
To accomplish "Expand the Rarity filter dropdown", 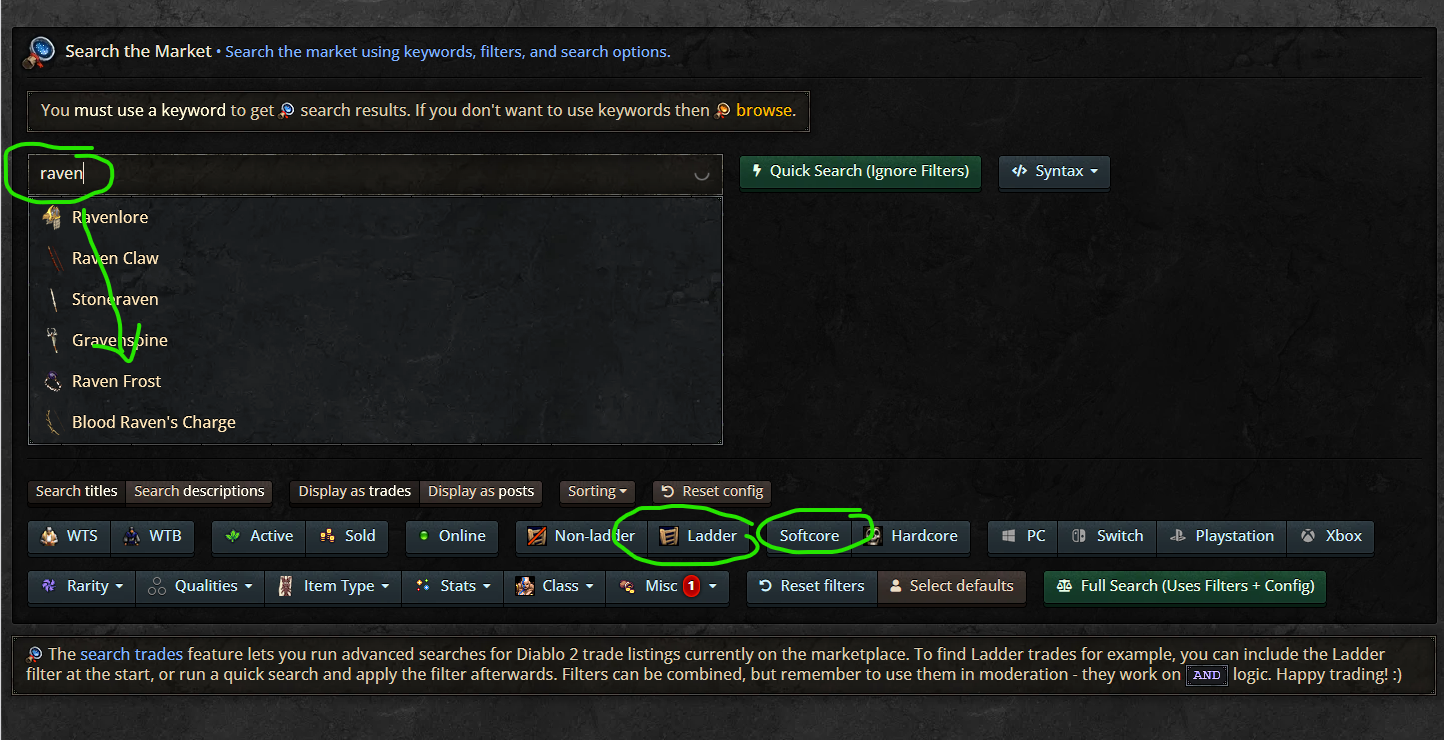I will pyautogui.click(x=82, y=586).
